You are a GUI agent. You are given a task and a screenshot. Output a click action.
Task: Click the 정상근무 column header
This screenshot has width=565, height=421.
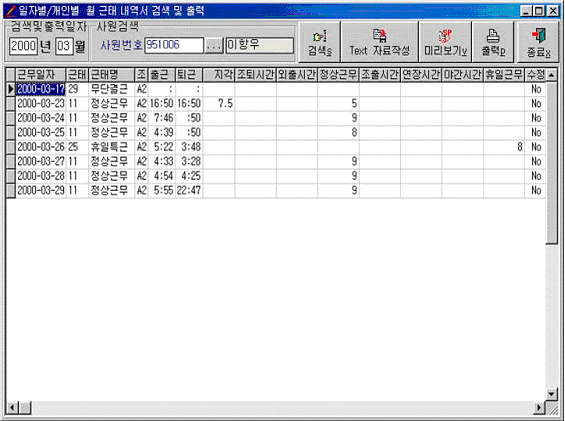tap(338, 75)
